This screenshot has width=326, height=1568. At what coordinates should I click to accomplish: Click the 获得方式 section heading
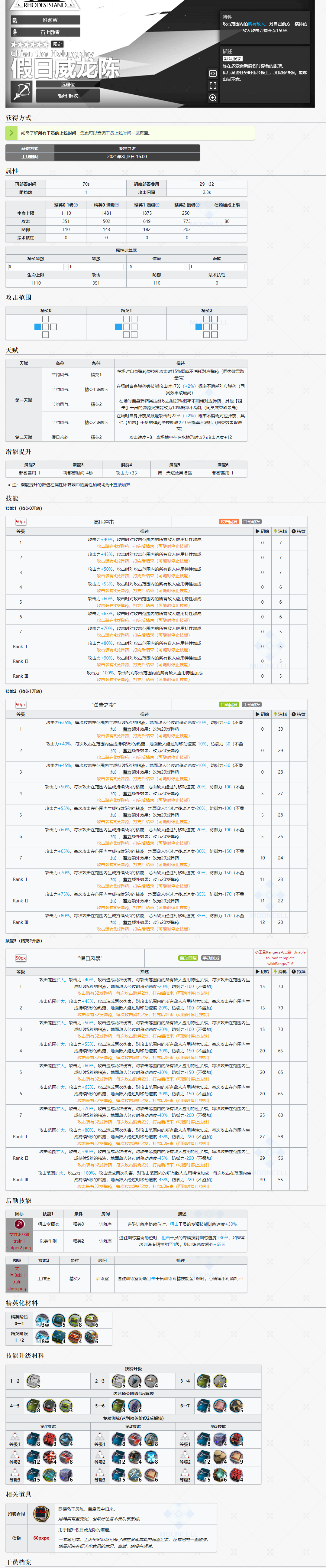click(18, 117)
